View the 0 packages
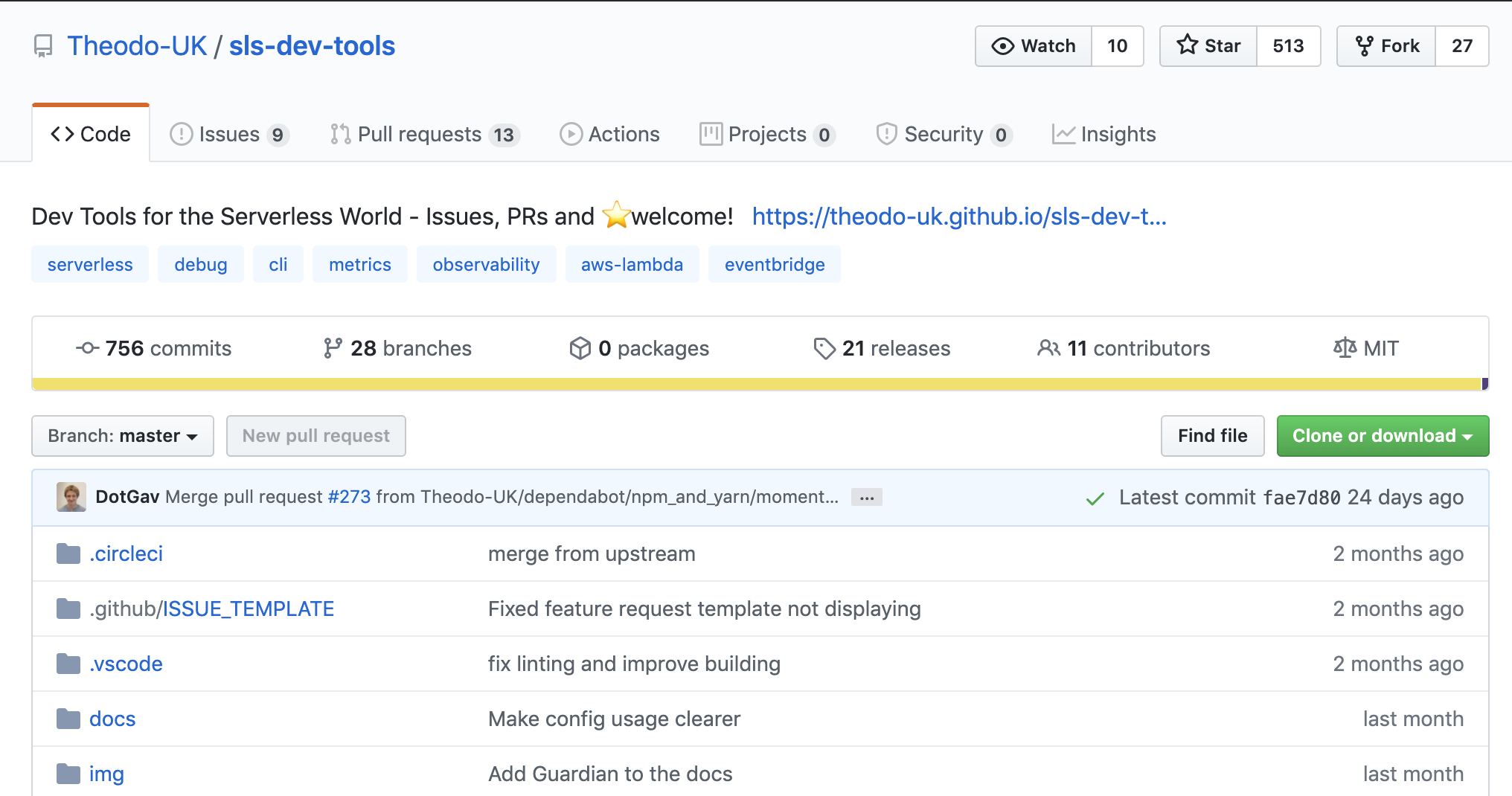This screenshot has height=796, width=1512. pyautogui.click(x=639, y=348)
